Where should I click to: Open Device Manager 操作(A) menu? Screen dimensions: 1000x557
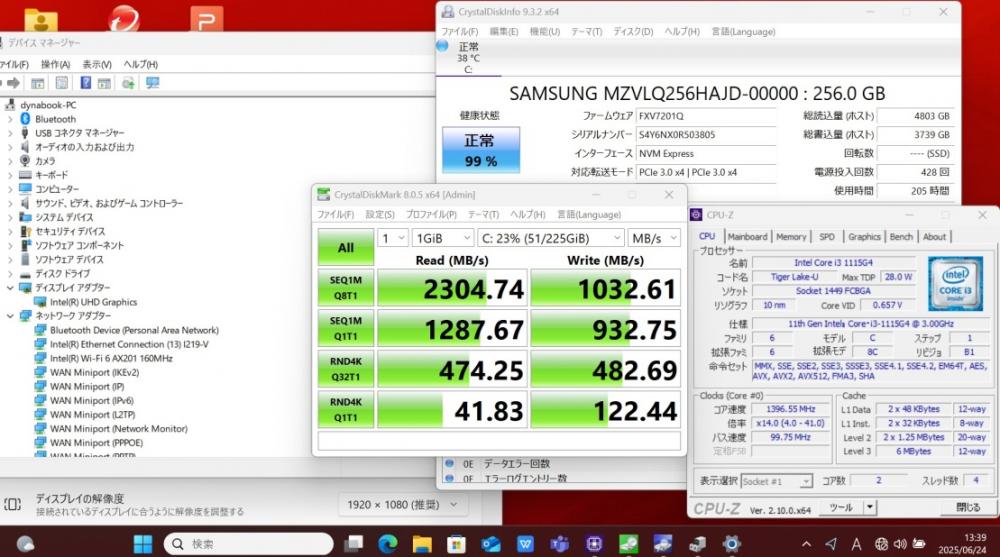click(x=55, y=64)
